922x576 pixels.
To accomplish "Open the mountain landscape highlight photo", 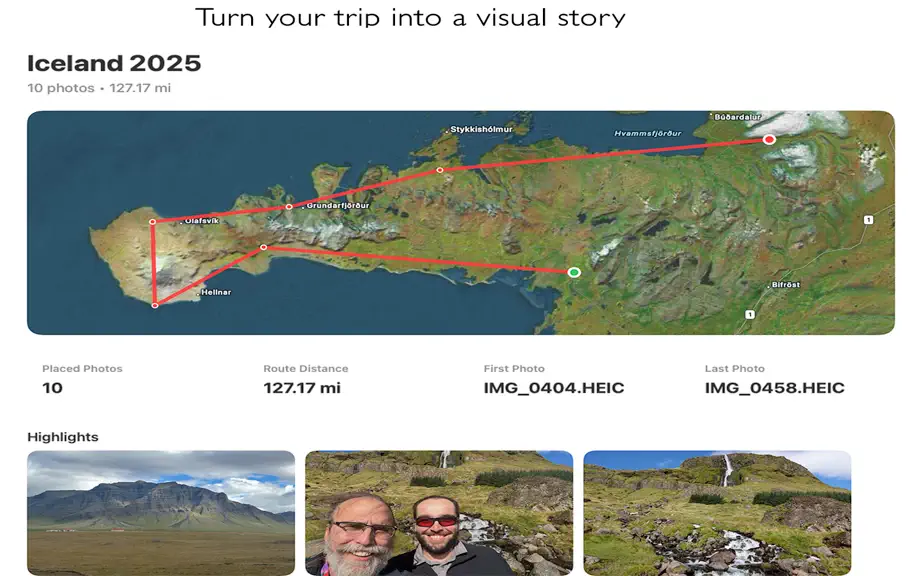I will click(x=161, y=513).
